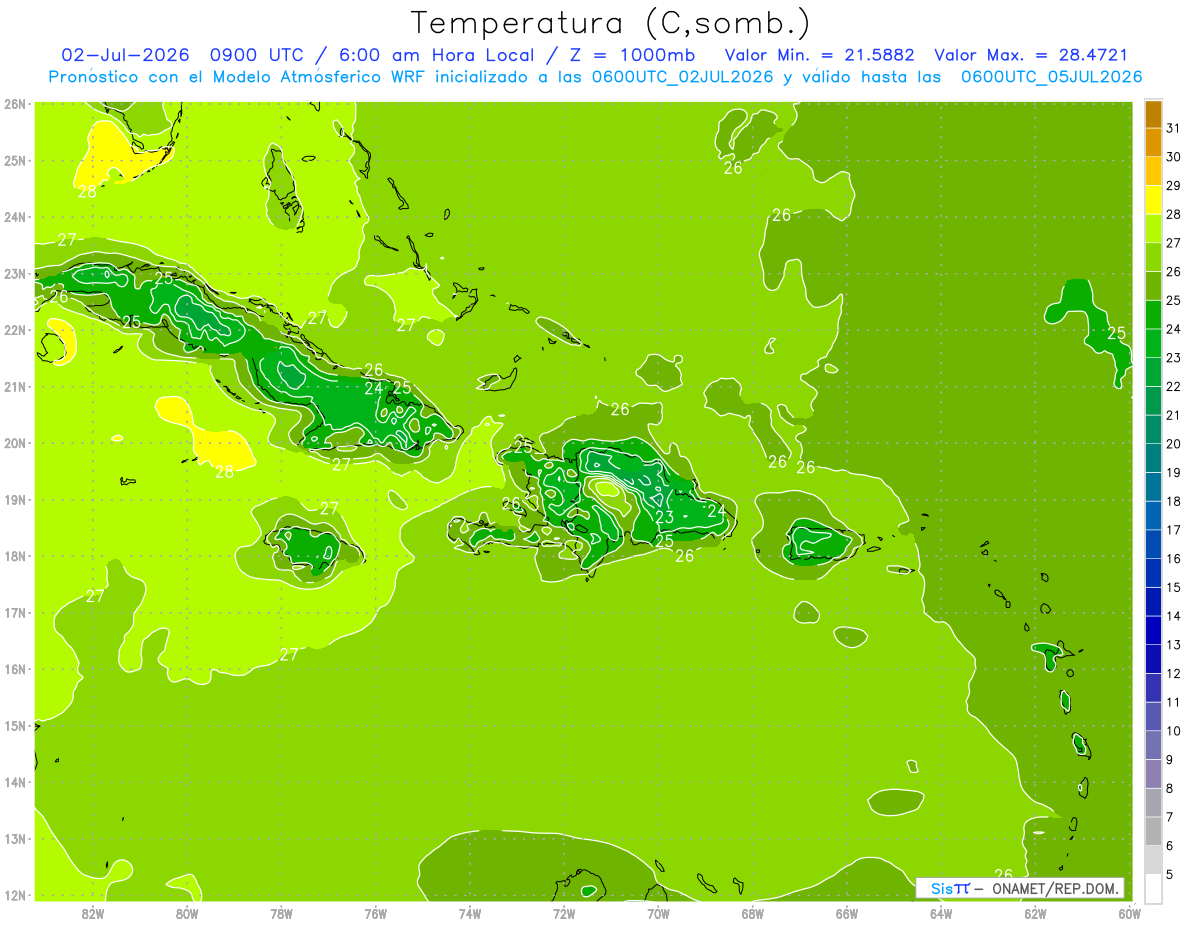Image resolution: width=1200 pixels, height=927 pixels.
Task: Click the color bar label "5"
Action: pos(1170,875)
